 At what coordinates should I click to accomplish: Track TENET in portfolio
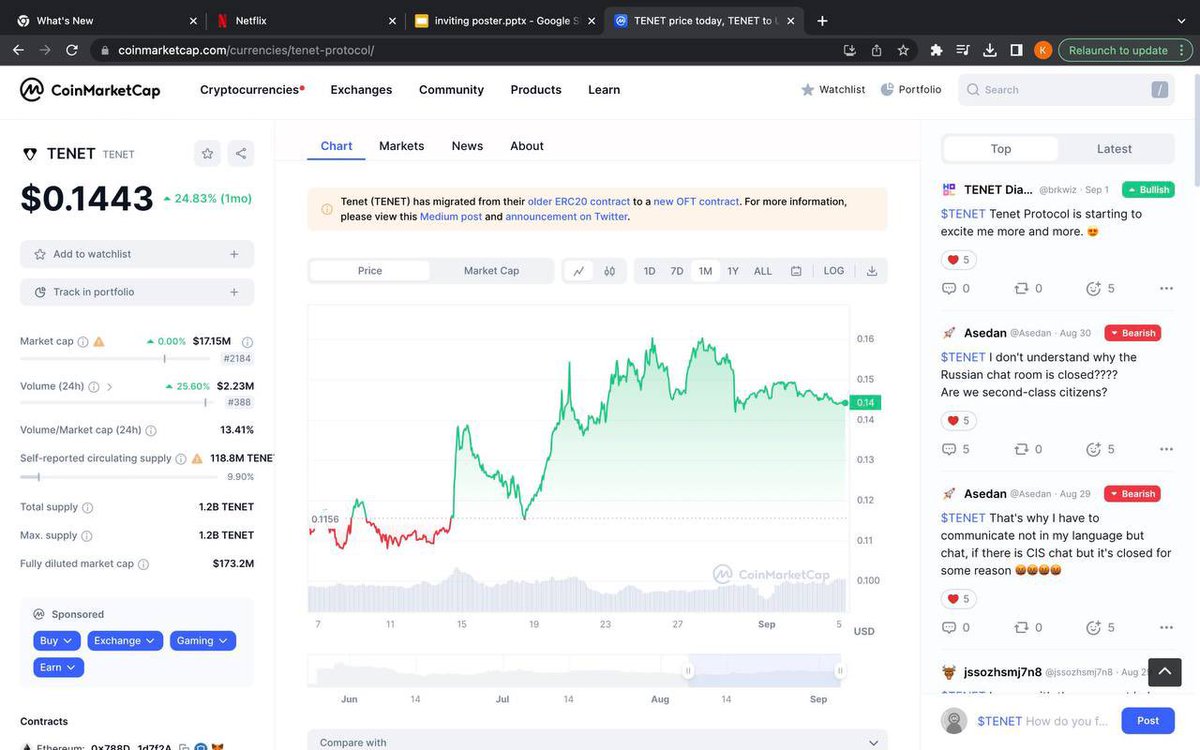(137, 292)
